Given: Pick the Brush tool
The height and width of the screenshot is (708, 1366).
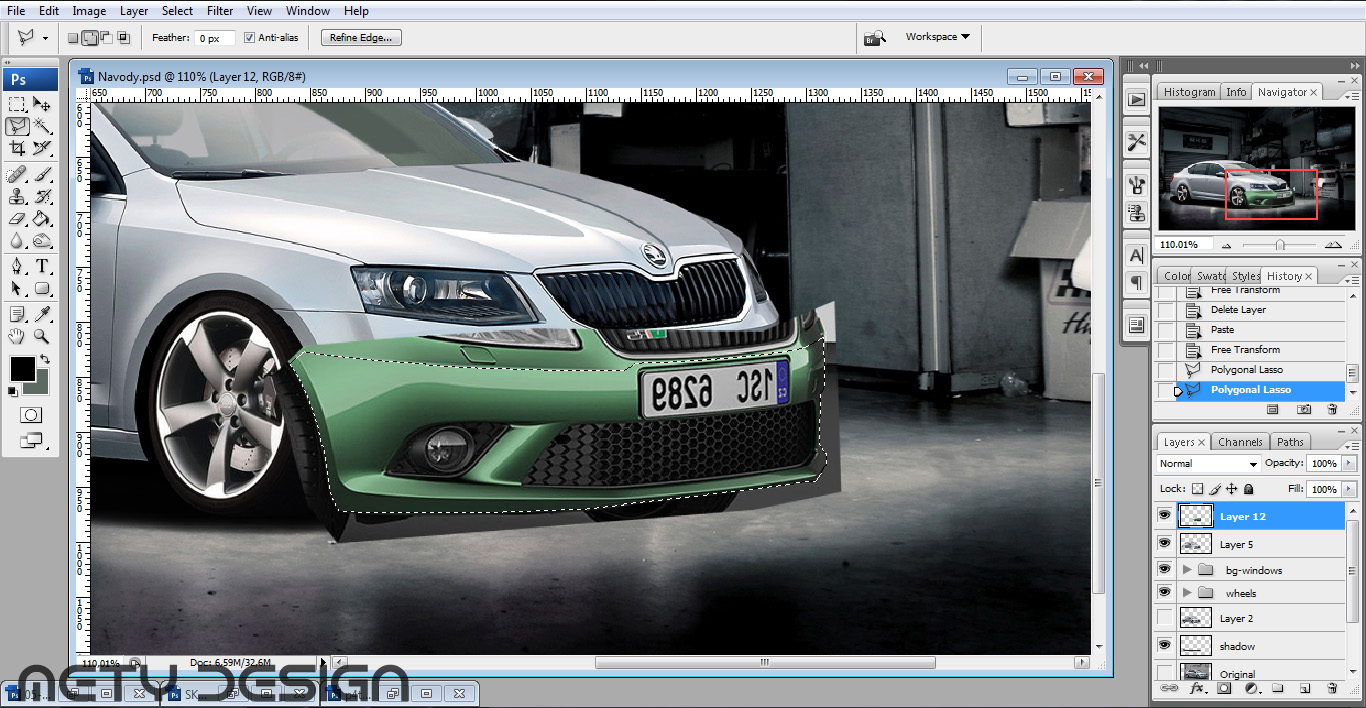Looking at the screenshot, I should pos(42,175).
